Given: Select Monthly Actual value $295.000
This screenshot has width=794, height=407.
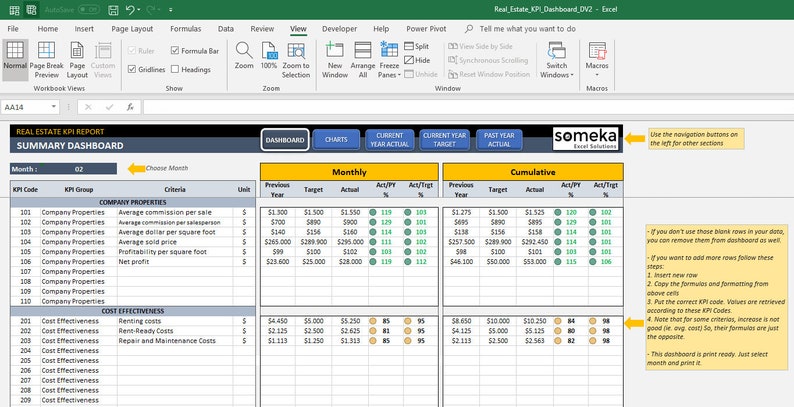Looking at the screenshot, I should coord(350,242).
